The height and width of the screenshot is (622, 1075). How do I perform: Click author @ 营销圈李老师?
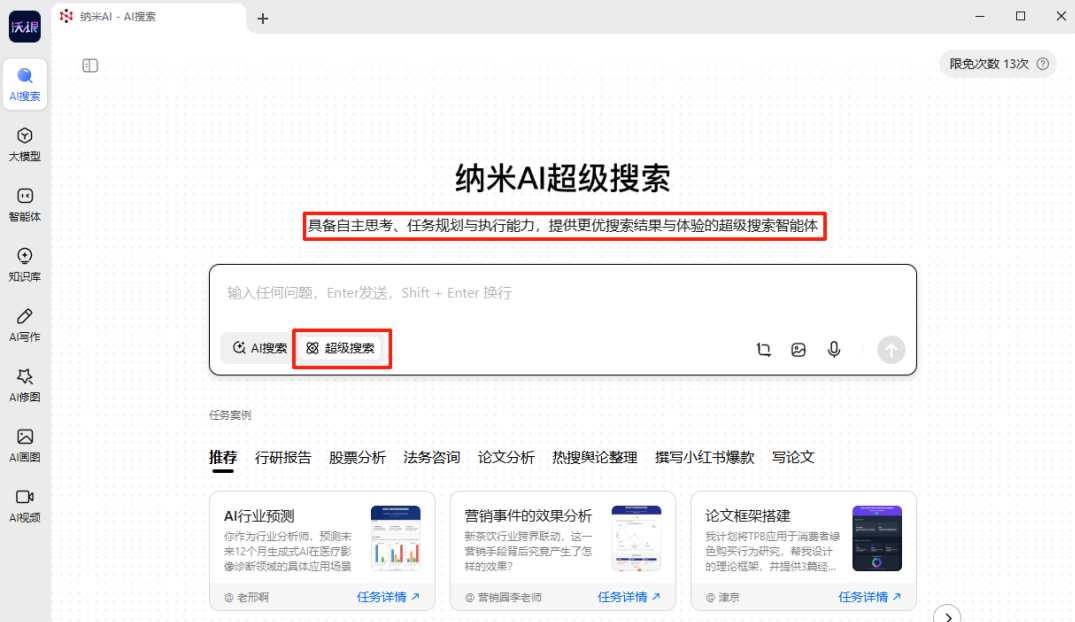point(503,597)
